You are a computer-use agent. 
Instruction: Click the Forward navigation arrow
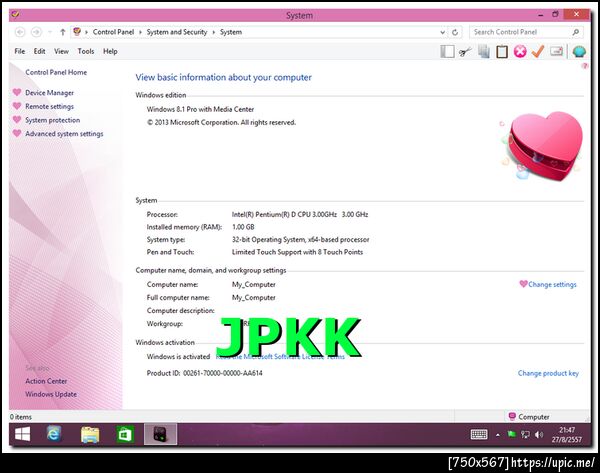pyautogui.click(x=36, y=32)
